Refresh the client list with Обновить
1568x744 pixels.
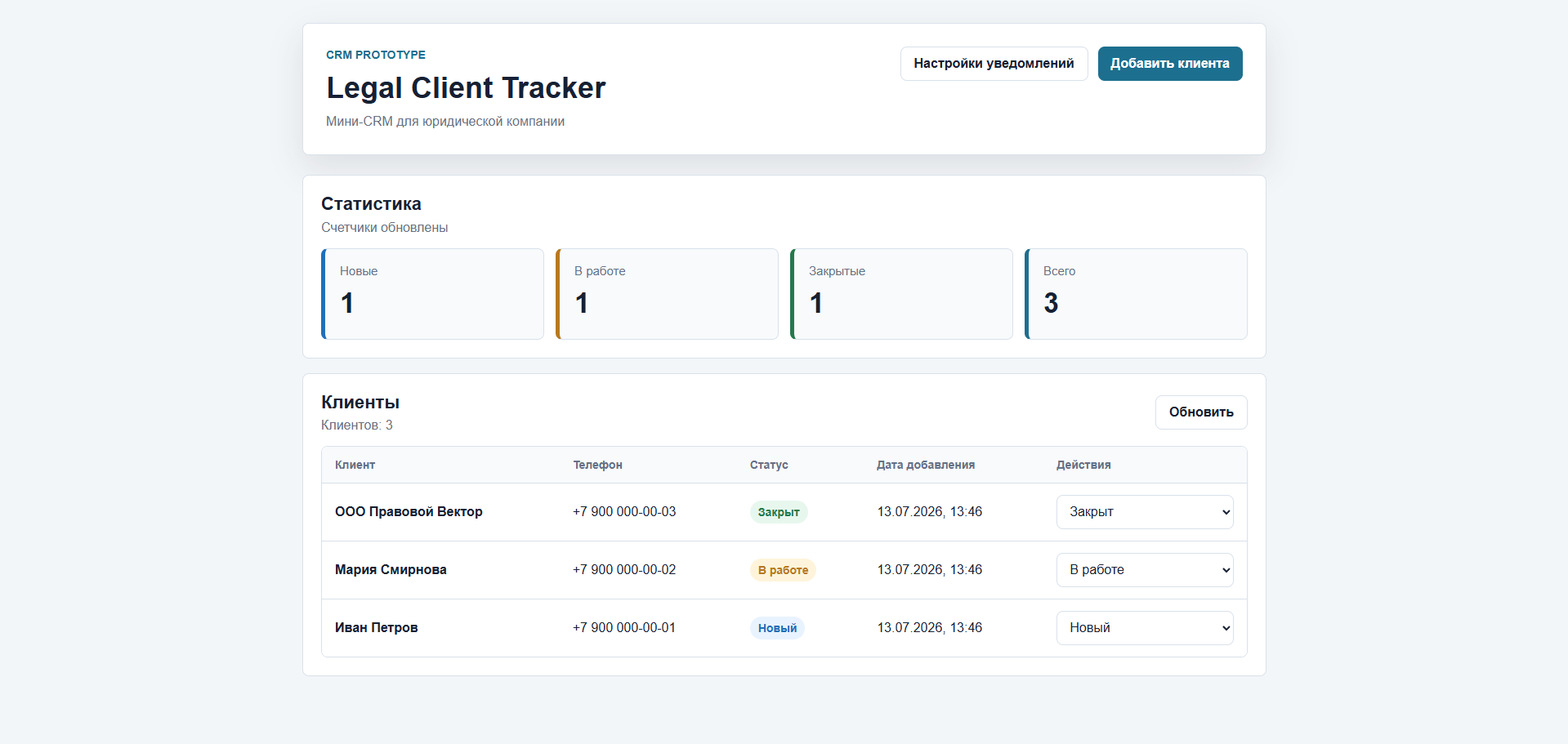(1200, 412)
